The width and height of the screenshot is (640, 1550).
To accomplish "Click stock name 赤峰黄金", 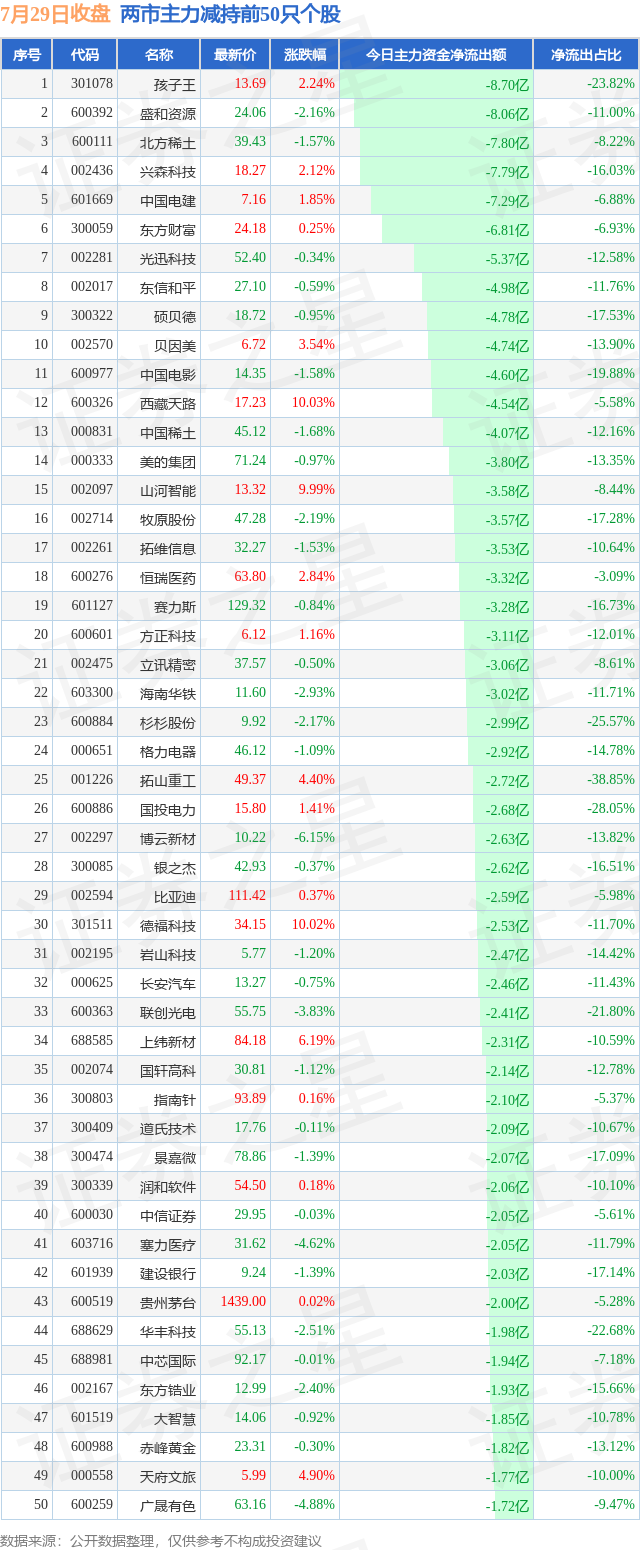I will coord(168,1447).
